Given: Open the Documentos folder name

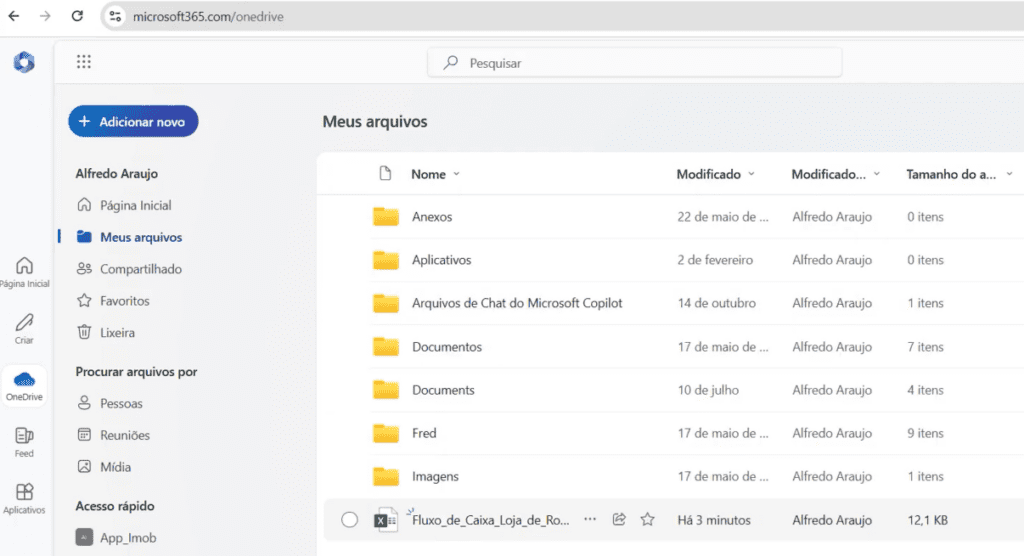Looking at the screenshot, I should 447,347.
